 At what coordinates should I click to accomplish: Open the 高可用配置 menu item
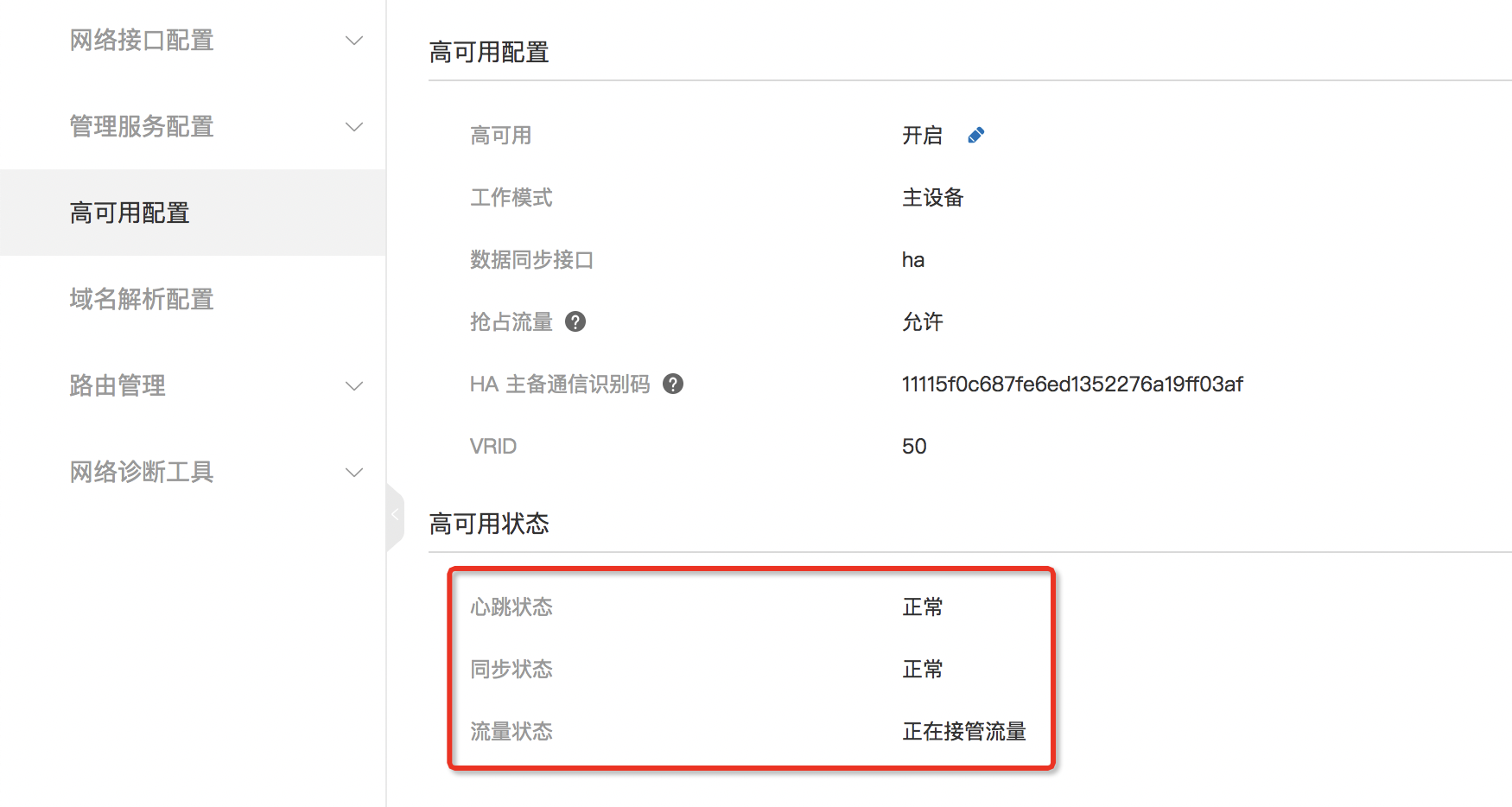click(x=130, y=213)
